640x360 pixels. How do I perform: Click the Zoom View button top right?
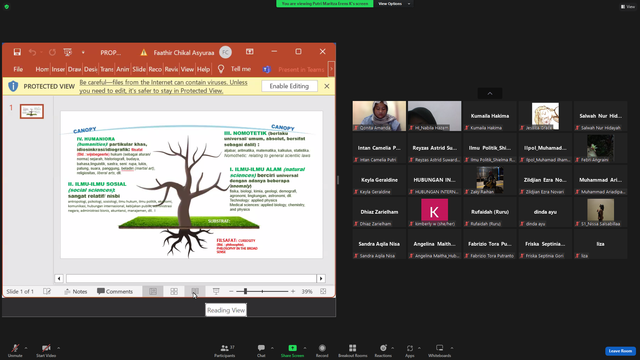click(628, 7)
